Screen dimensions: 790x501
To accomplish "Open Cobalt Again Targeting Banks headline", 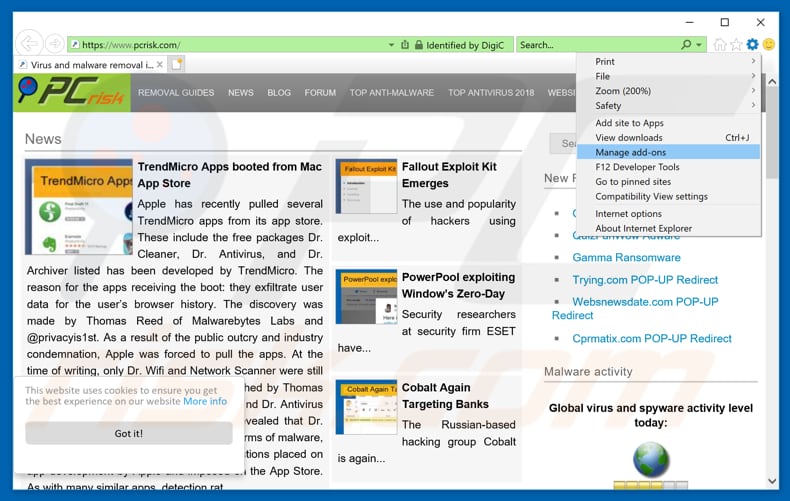I will point(445,396).
